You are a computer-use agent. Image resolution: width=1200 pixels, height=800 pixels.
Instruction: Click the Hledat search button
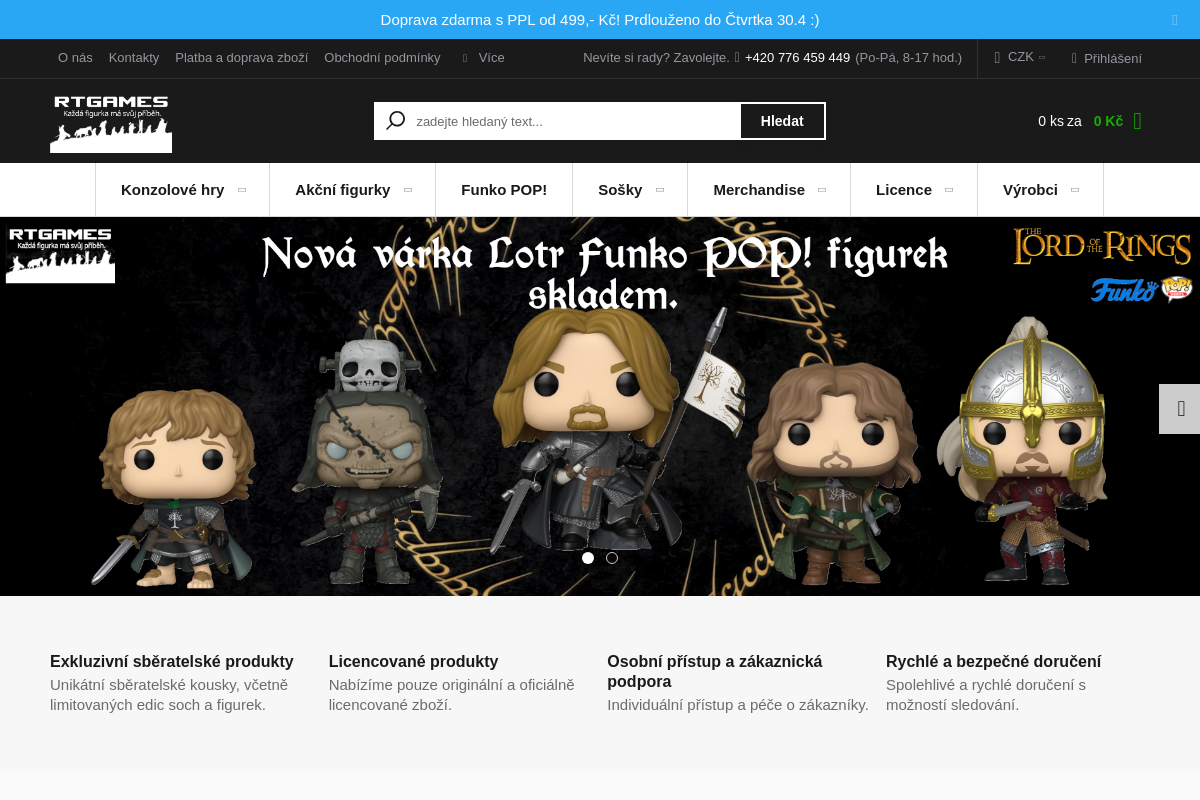click(782, 121)
